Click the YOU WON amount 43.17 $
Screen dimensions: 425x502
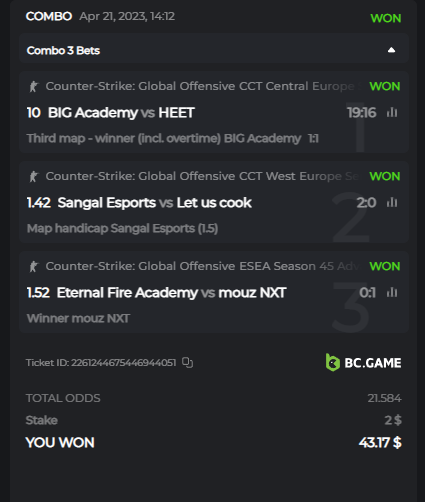[x=380, y=443]
